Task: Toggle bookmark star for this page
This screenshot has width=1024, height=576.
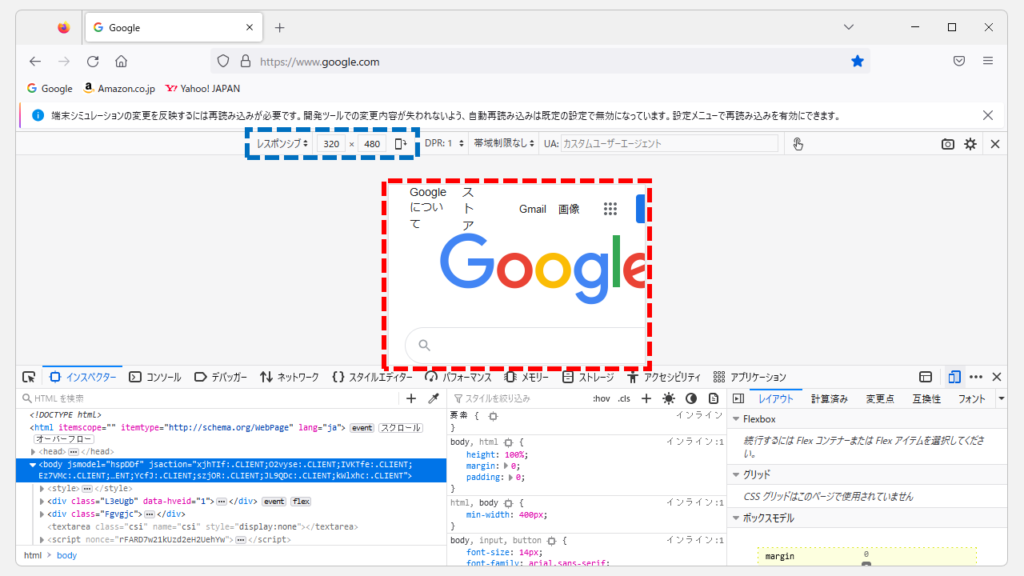Action: (x=857, y=61)
